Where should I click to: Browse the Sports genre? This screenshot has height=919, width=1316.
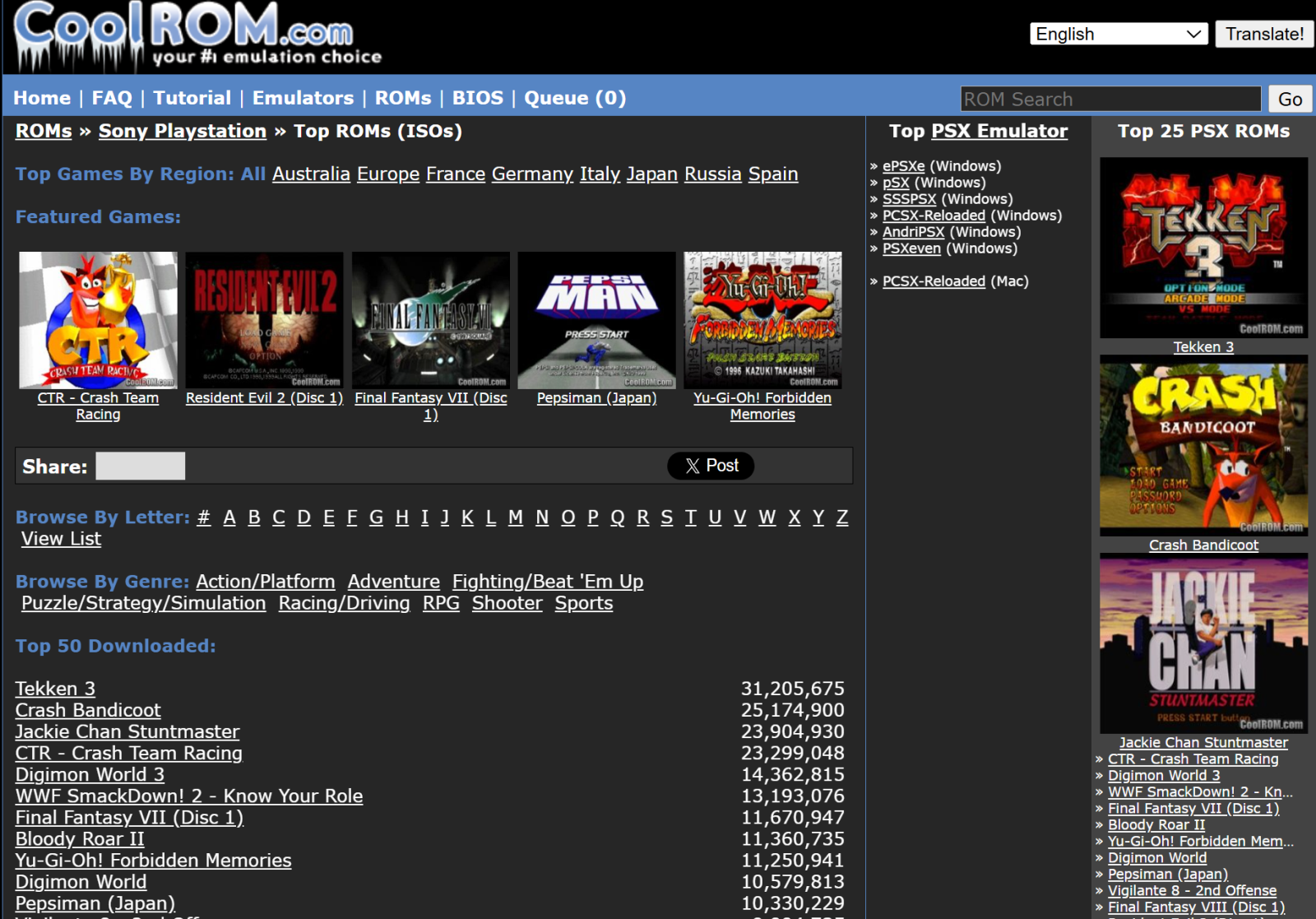pos(584,603)
